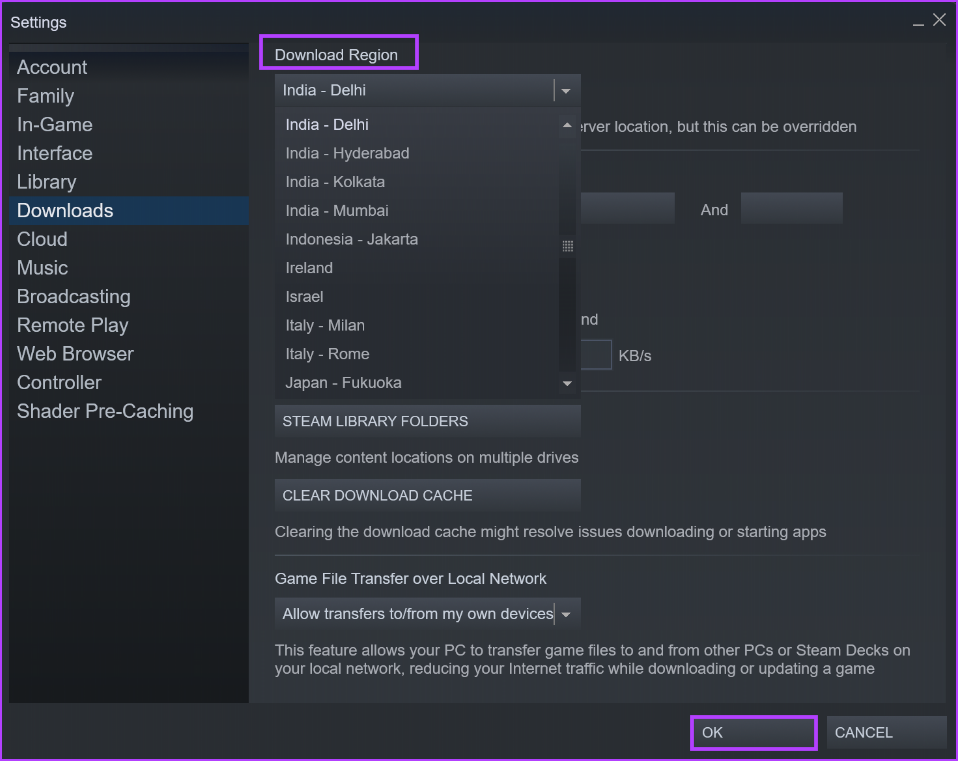Viewport: 958px width, 761px height.
Task: Dismiss the dialog with CANCEL
Action: click(x=886, y=732)
